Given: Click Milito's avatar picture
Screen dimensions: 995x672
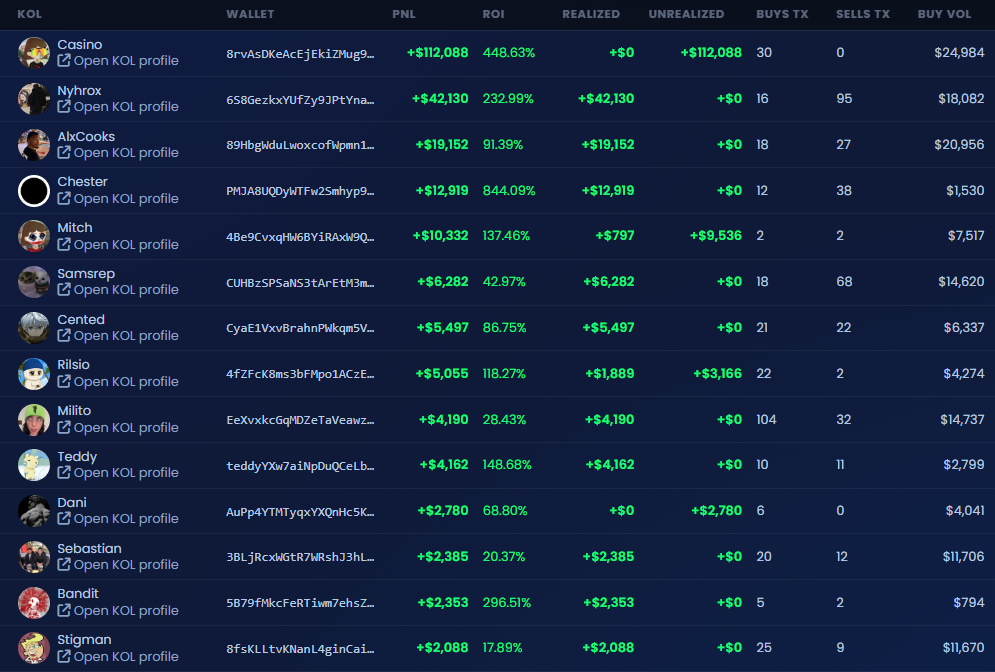Looking at the screenshot, I should coord(34,419).
